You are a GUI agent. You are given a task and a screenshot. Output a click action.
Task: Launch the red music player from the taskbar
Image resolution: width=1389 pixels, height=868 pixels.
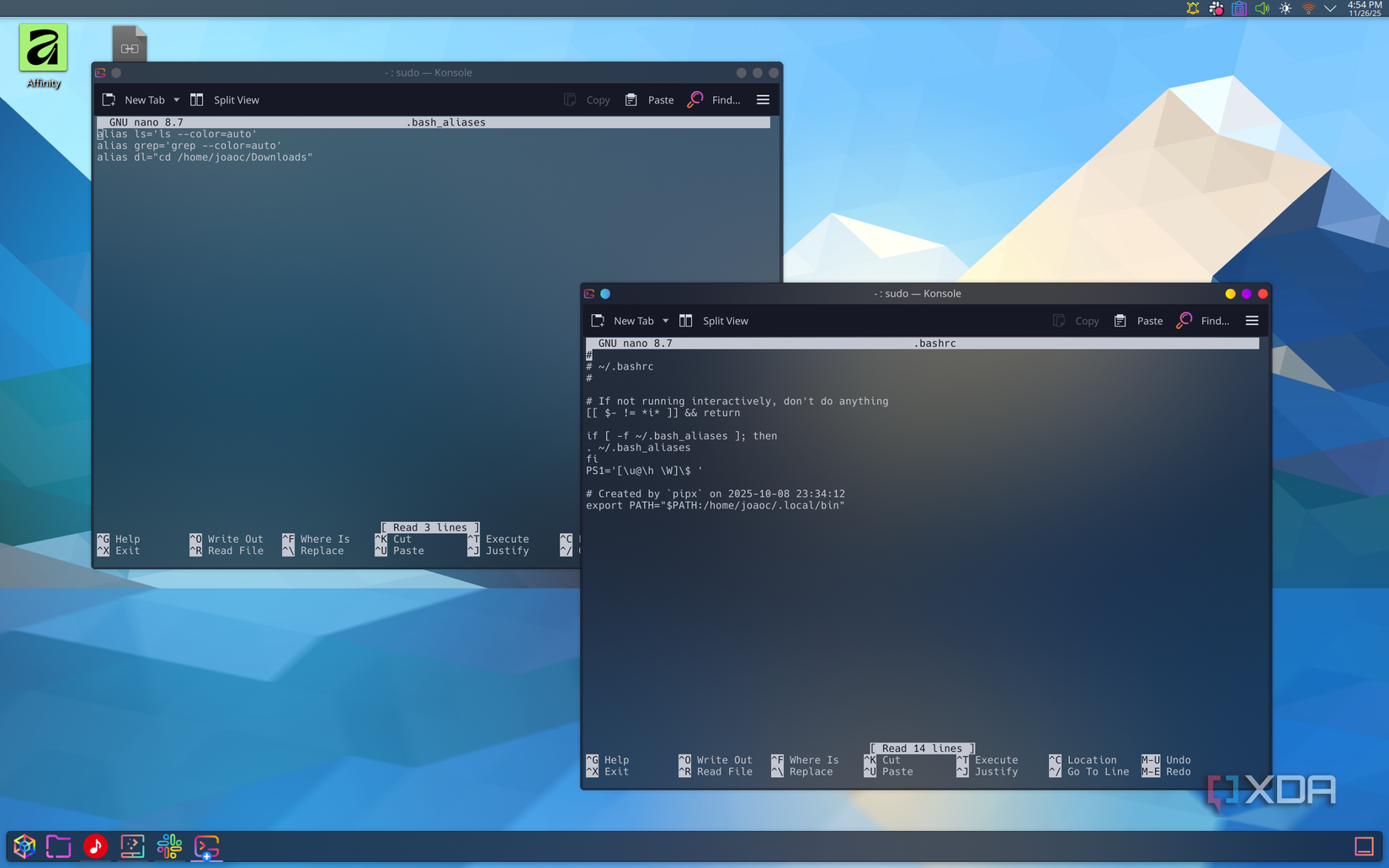[95, 847]
